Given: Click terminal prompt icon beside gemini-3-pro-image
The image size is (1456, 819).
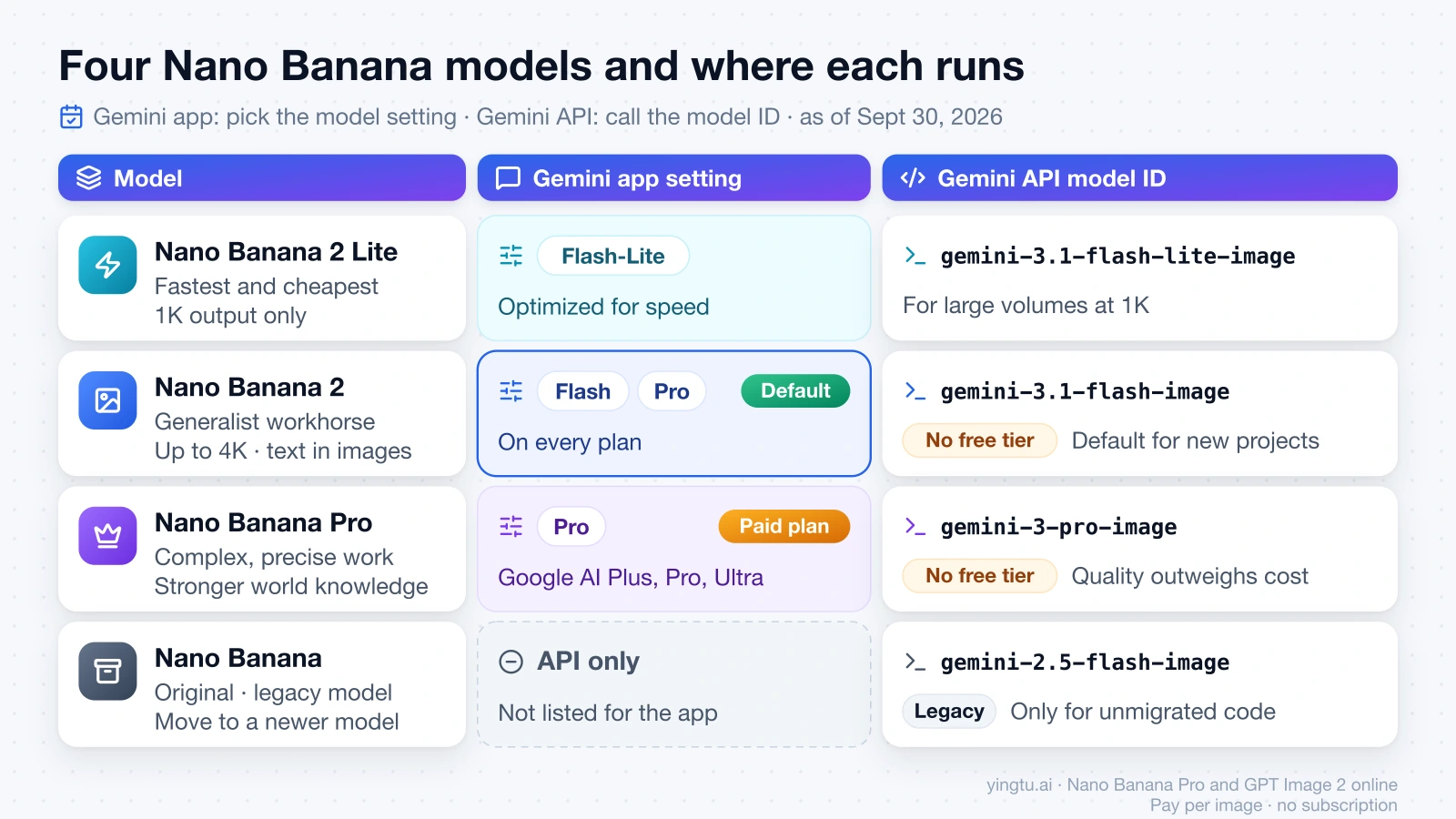Looking at the screenshot, I should 915,526.
